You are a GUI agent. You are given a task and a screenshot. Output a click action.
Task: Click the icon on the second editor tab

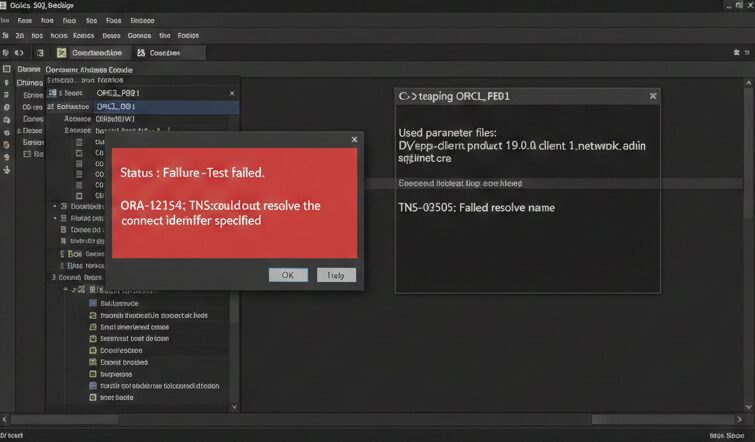click(141, 53)
